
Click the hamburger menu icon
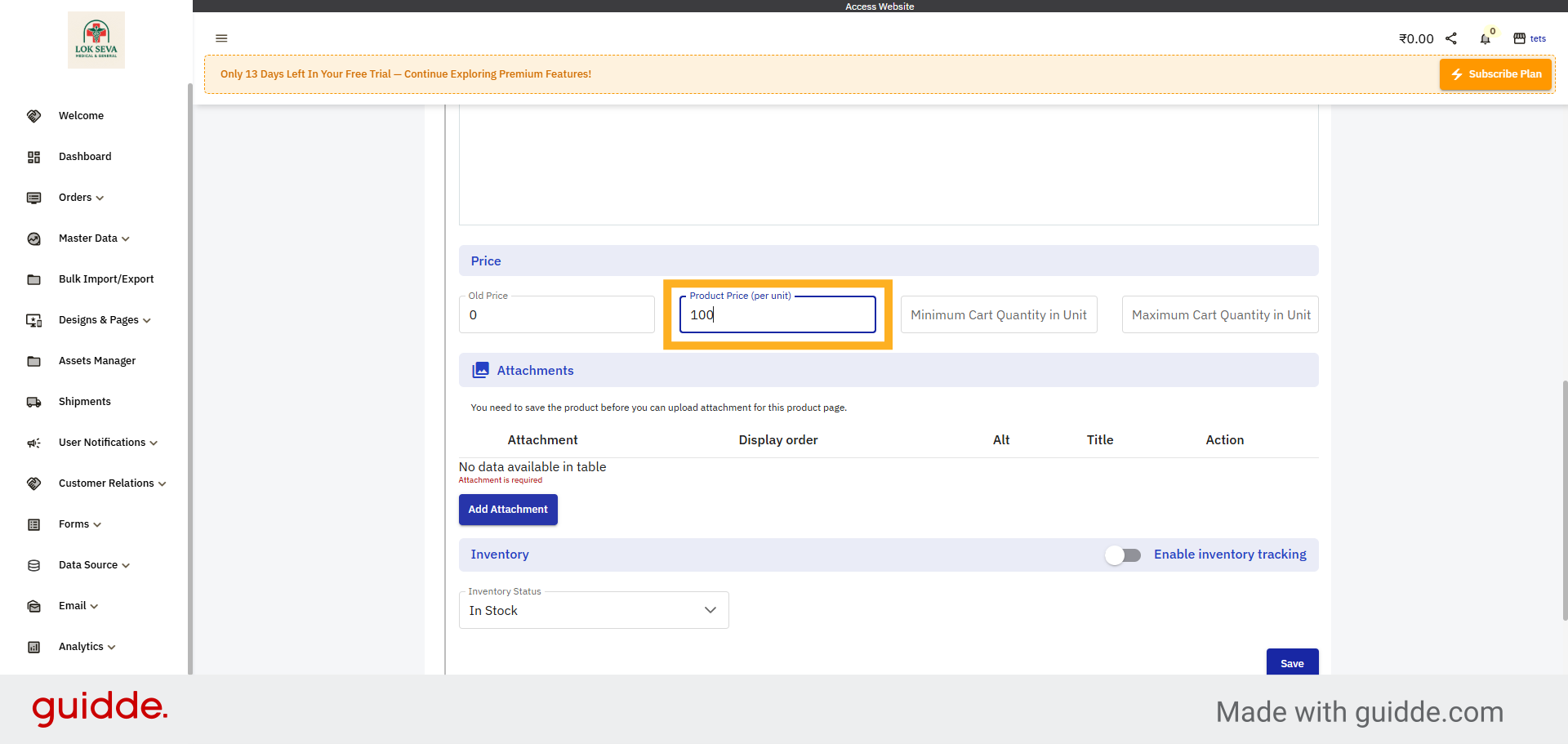(221, 38)
